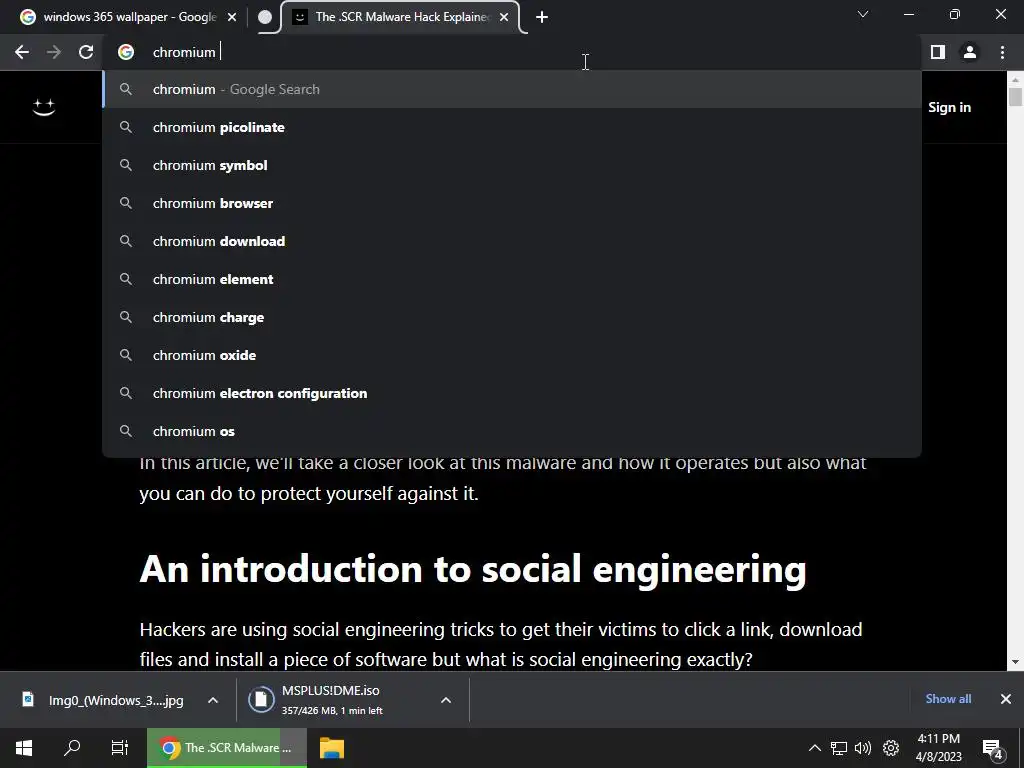The height and width of the screenshot is (768, 1024).
Task: Open the notification center icon
Action: point(993,749)
